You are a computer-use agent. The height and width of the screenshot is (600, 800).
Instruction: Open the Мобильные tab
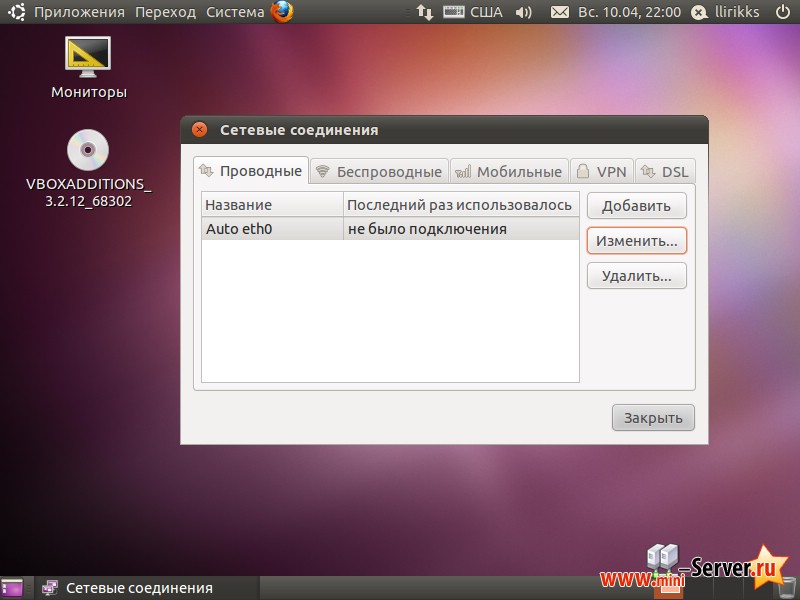pyautogui.click(x=510, y=170)
